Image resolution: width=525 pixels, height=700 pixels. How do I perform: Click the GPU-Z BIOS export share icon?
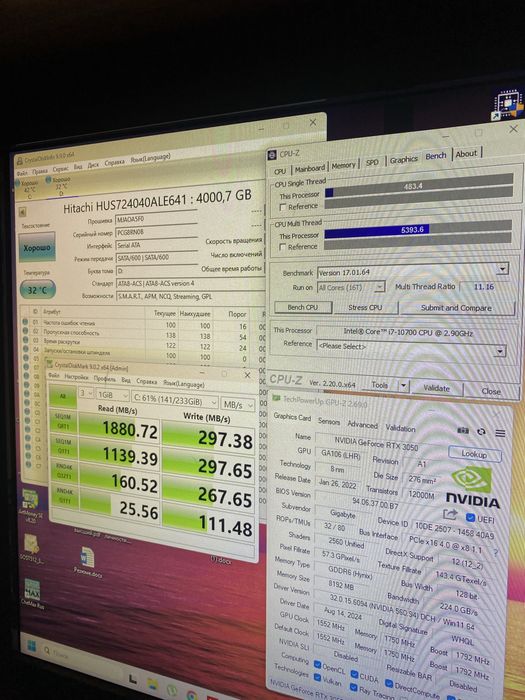click(450, 514)
